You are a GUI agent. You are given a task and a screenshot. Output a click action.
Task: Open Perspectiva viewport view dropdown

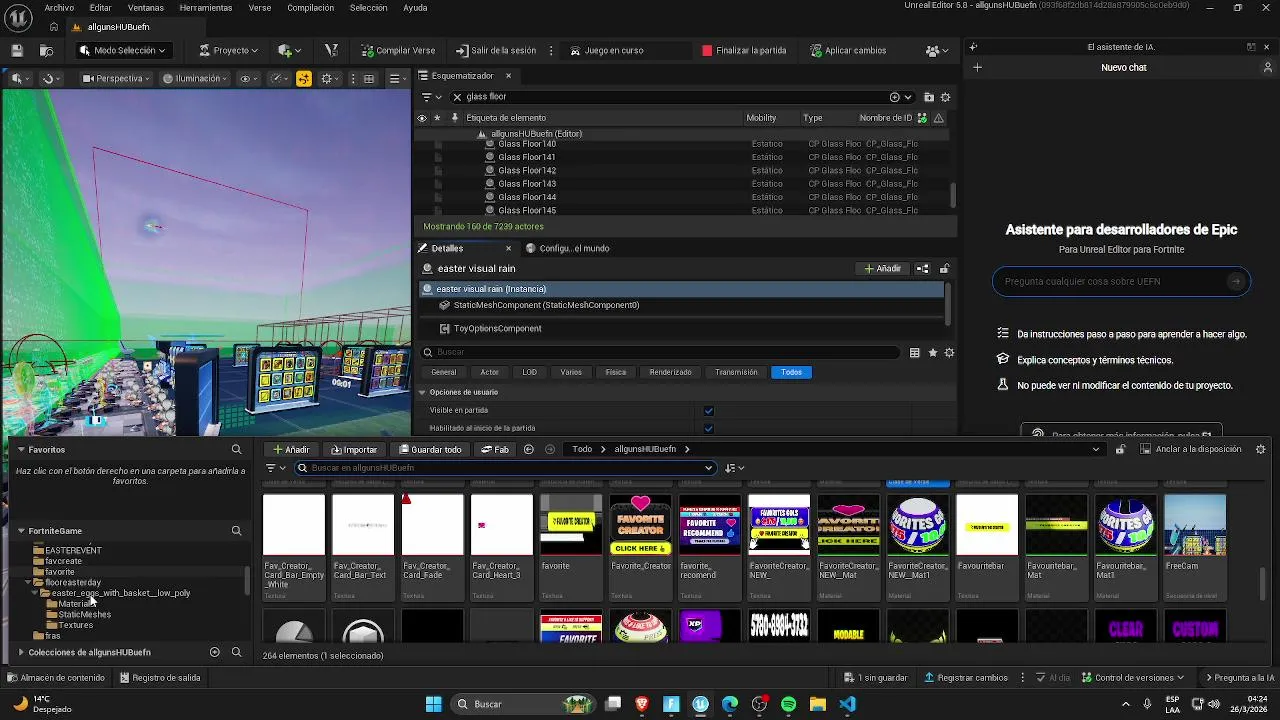116,78
